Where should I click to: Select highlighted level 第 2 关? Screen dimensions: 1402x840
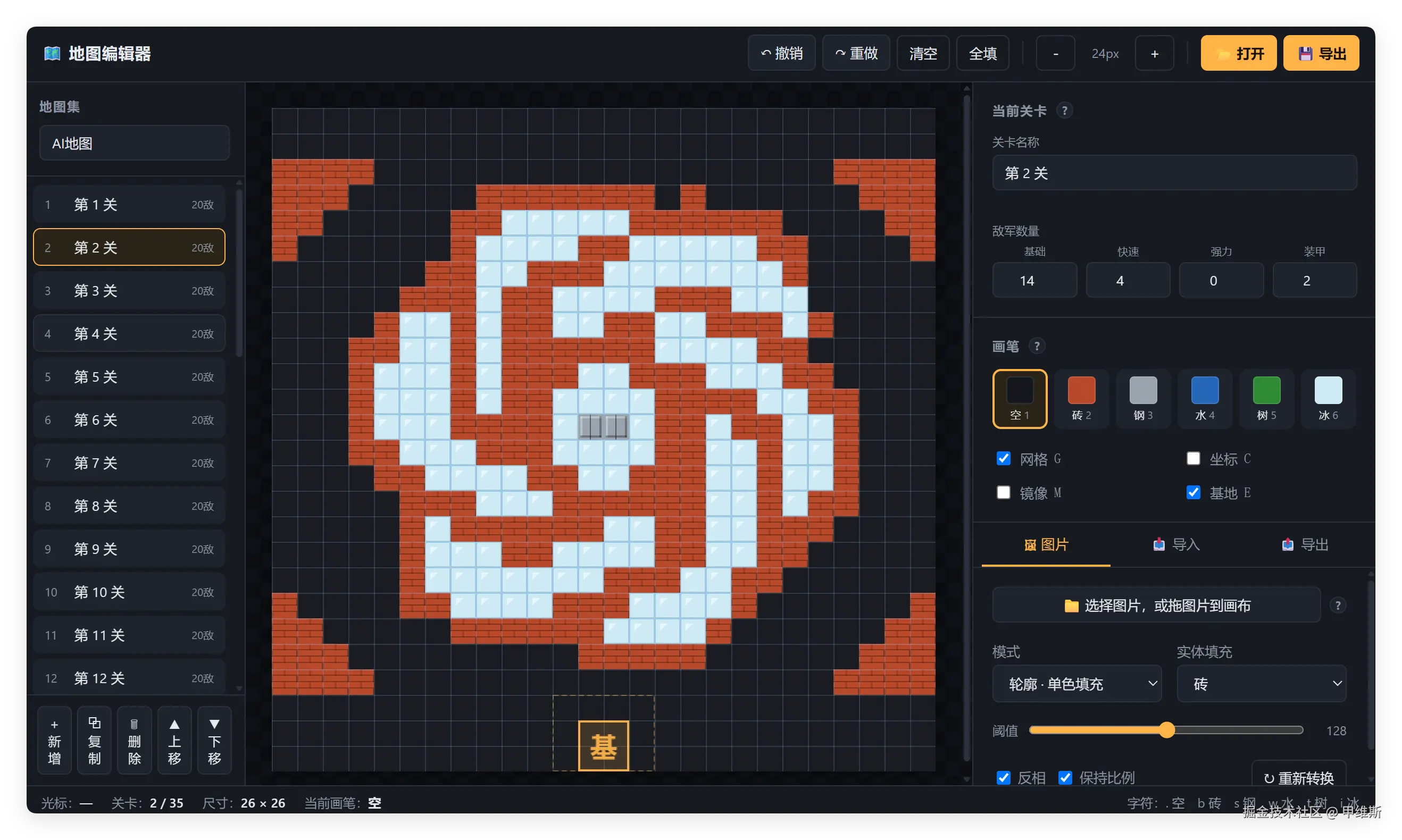coord(129,247)
